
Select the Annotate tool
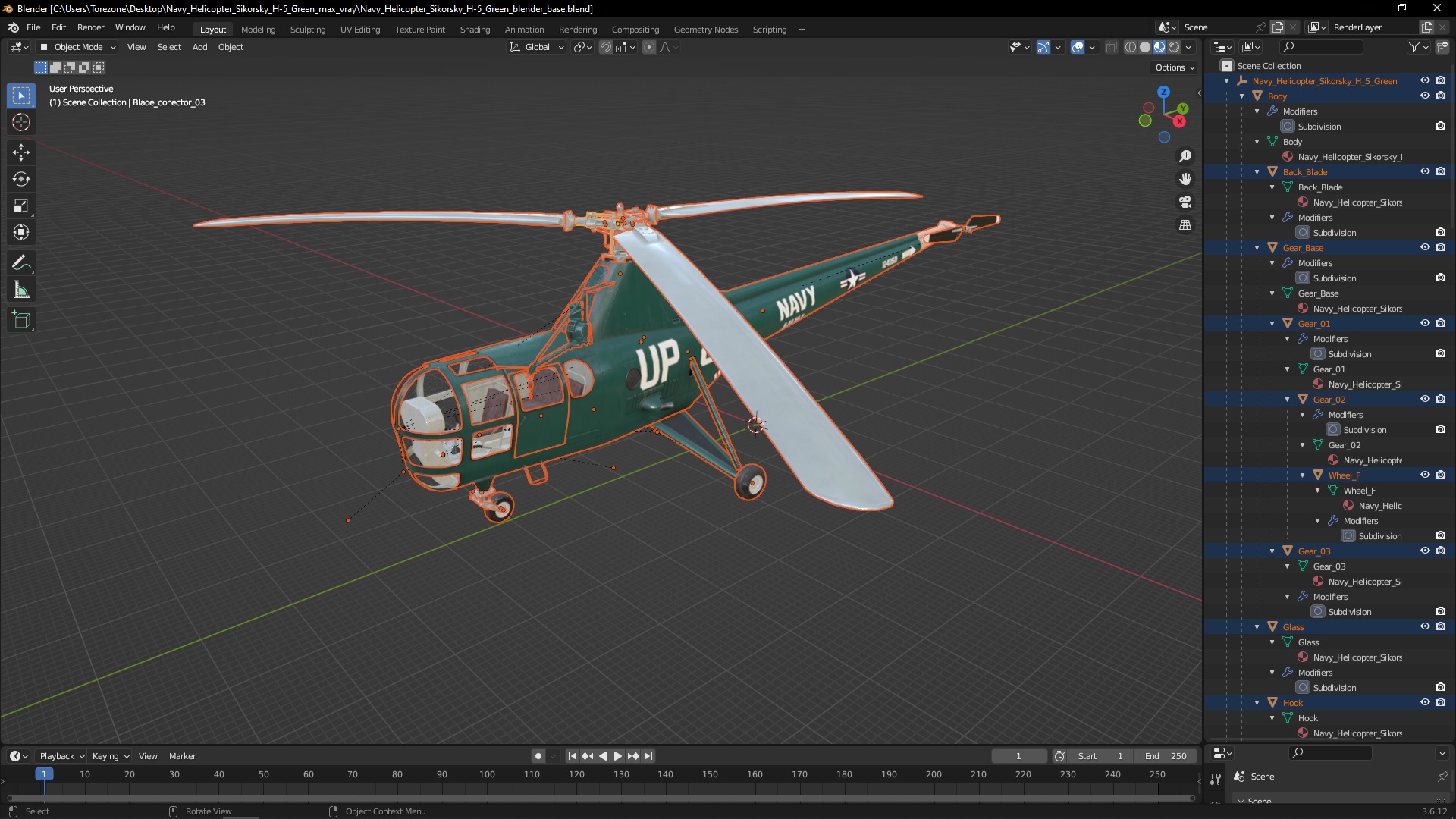tap(21, 263)
